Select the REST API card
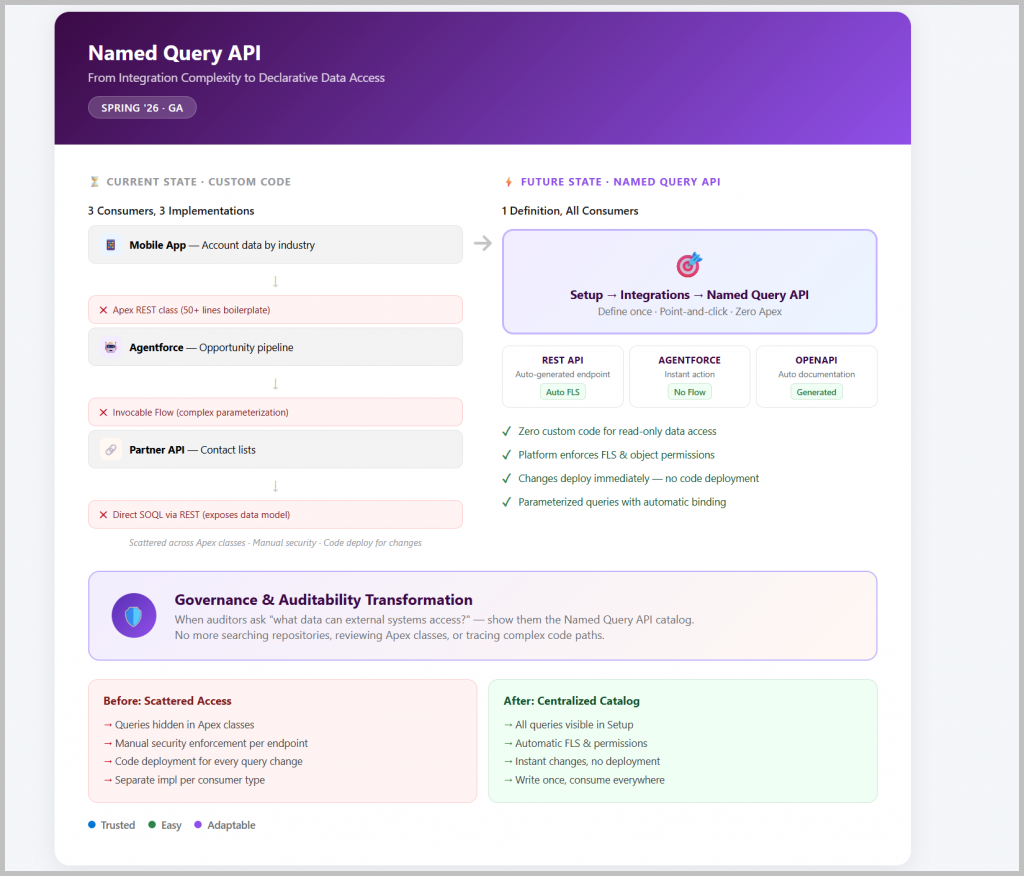This screenshot has height=876, width=1024. [x=562, y=376]
